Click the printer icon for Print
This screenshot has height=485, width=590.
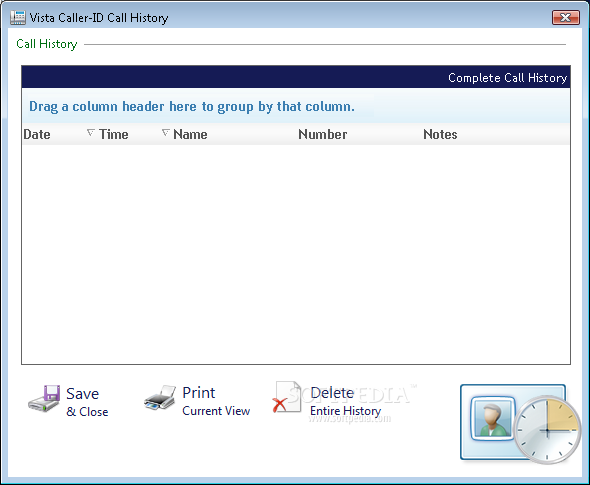point(160,398)
